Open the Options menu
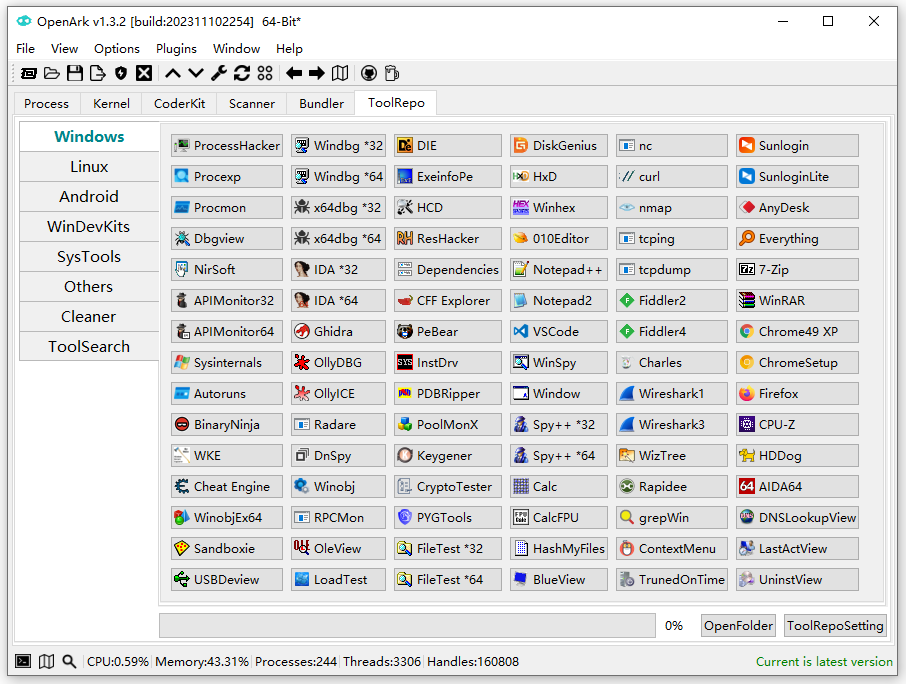Image resolution: width=906 pixels, height=684 pixels. (117, 49)
